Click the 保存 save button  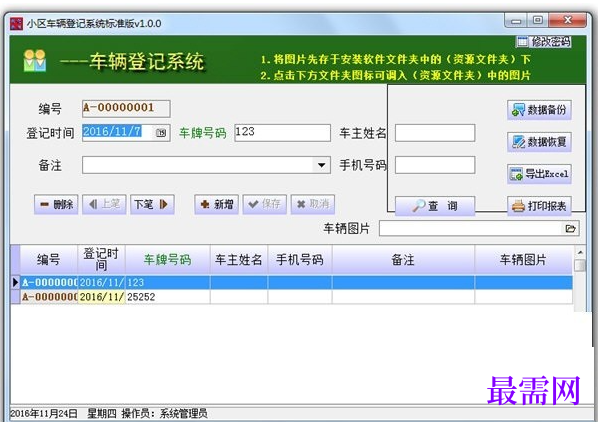264,204
